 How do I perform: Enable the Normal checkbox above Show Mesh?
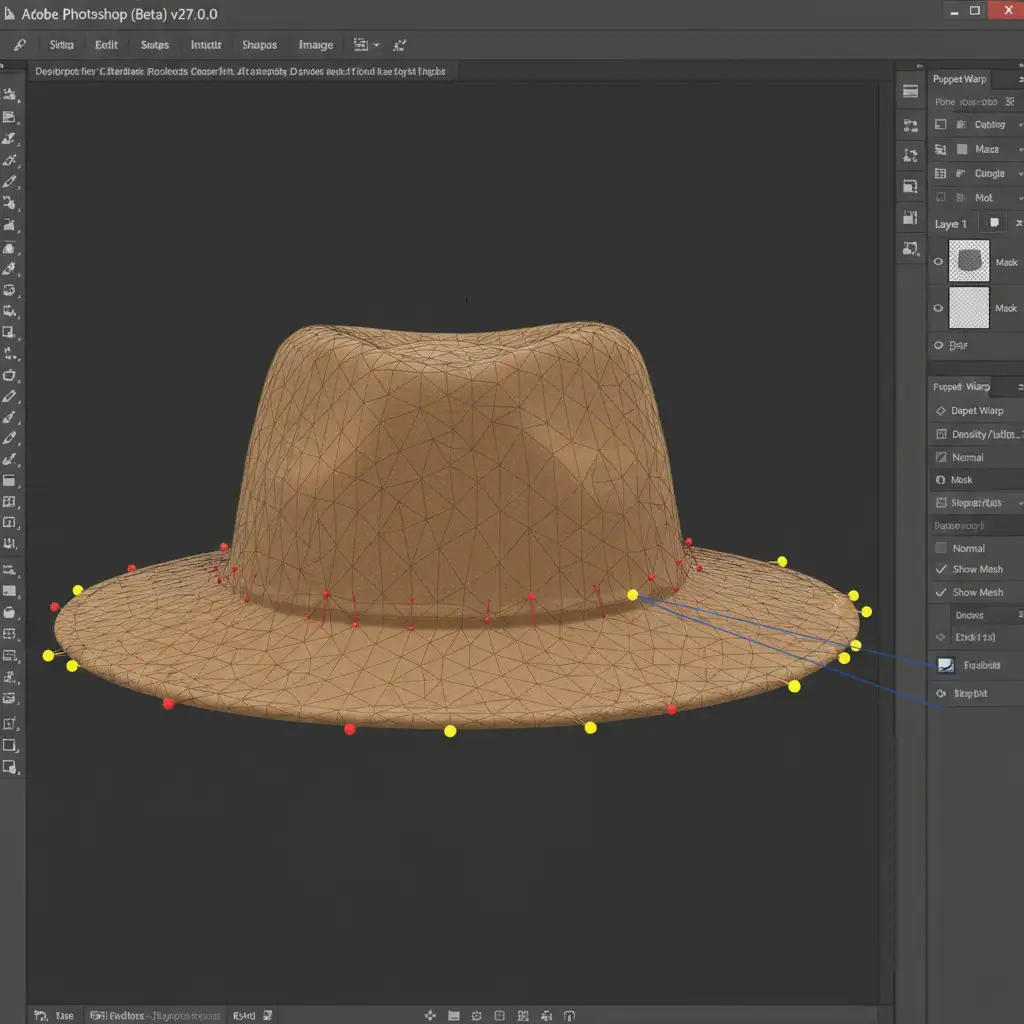(941, 548)
